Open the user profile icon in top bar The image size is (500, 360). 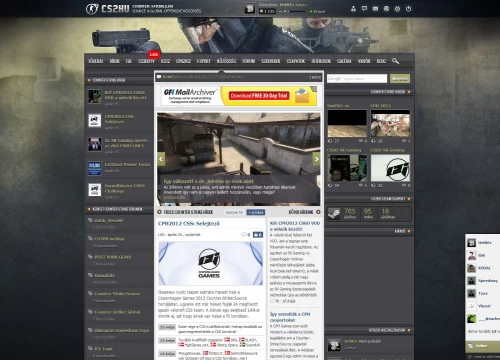353,9
